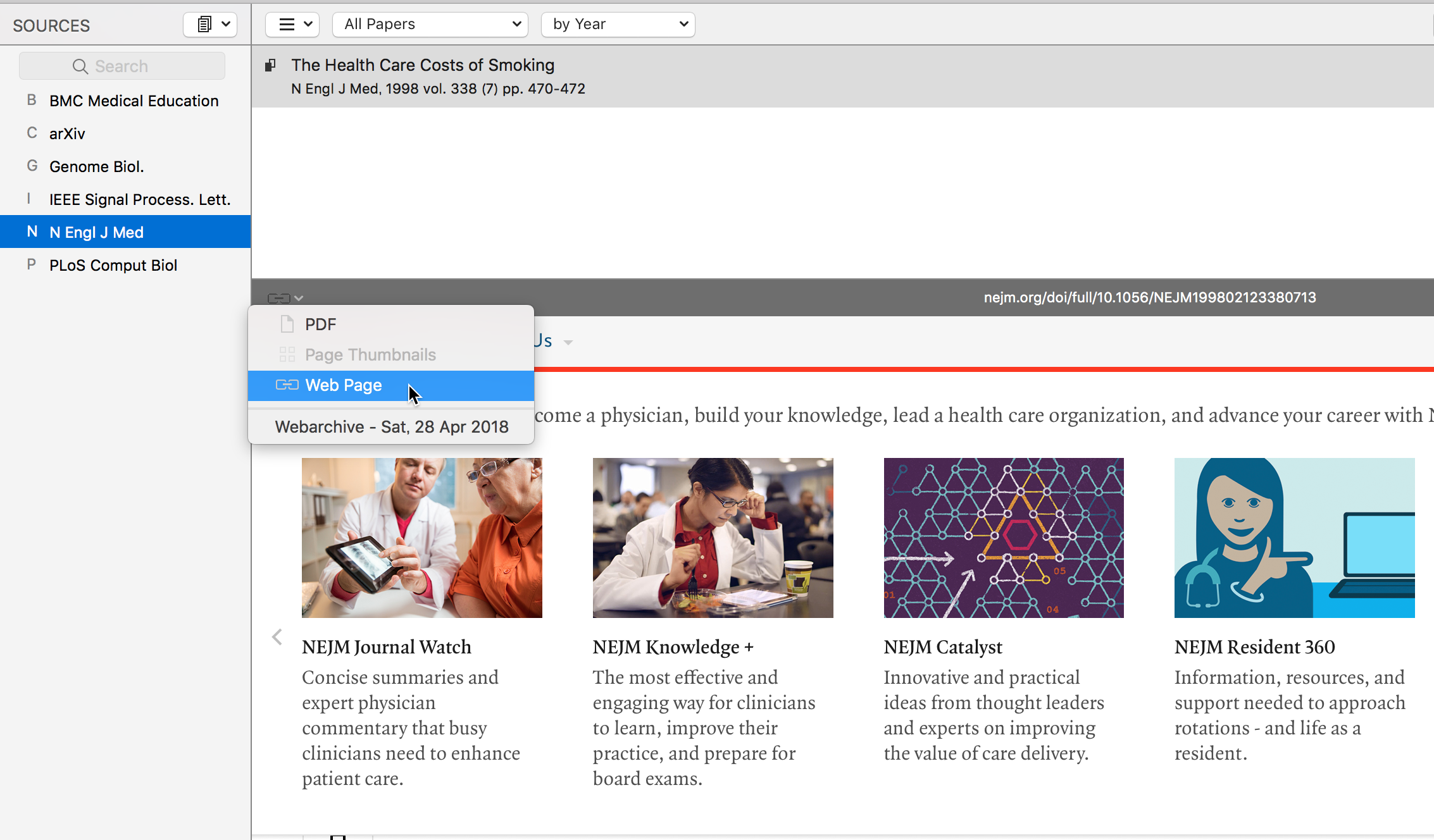Open the NEJM Catalyst link
1434x840 pixels.
click(x=942, y=647)
